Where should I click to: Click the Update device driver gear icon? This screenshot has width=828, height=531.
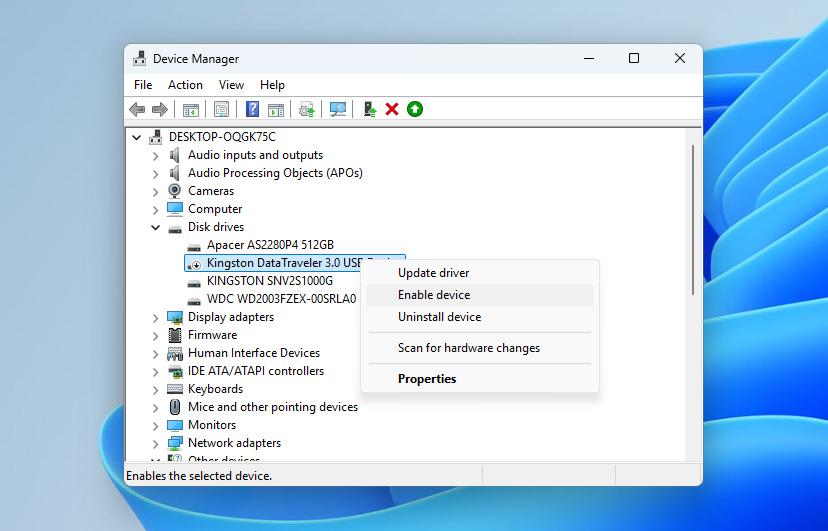[307, 110]
